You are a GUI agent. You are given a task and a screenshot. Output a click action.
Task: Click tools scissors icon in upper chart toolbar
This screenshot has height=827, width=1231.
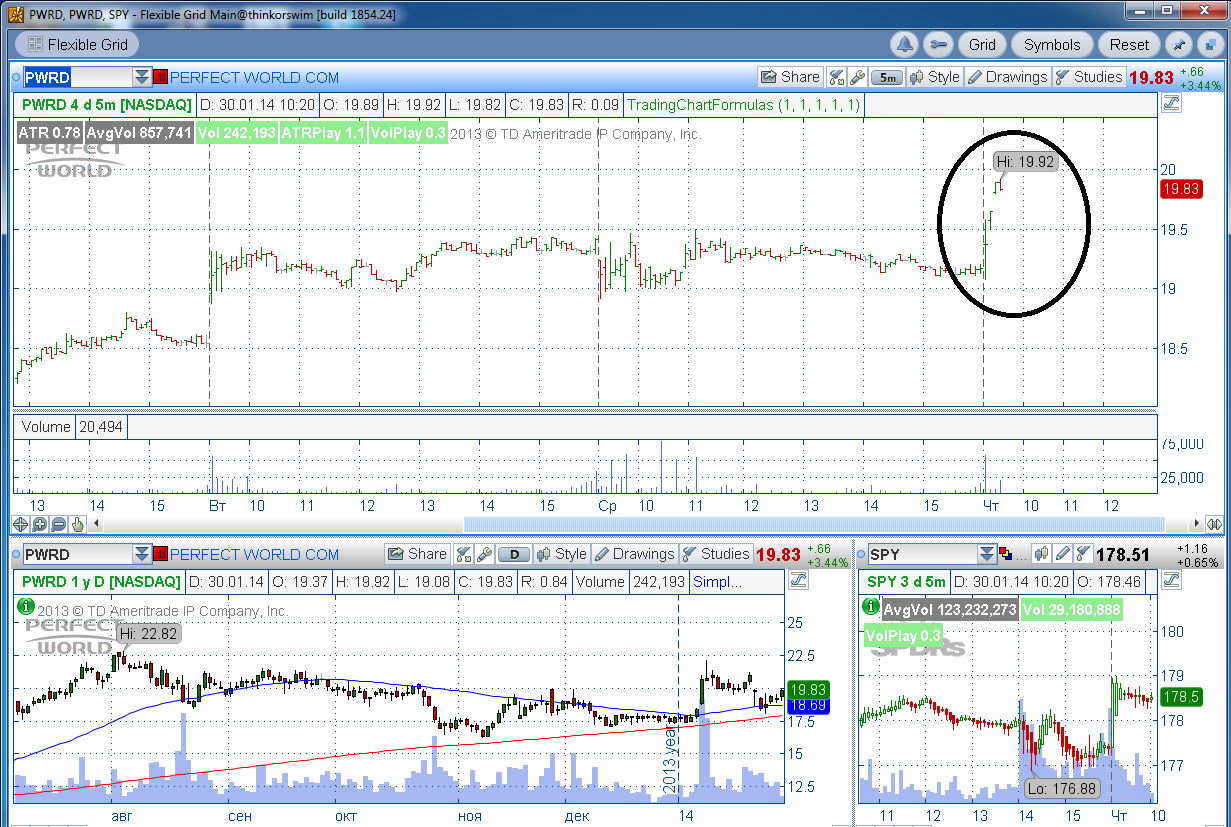[836, 77]
